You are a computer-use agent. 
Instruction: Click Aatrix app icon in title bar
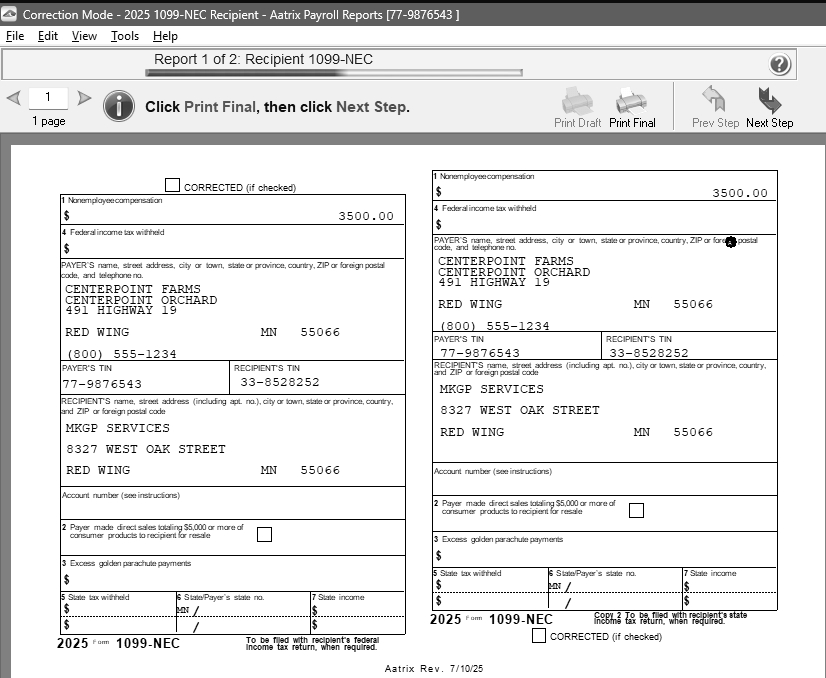(10, 15)
